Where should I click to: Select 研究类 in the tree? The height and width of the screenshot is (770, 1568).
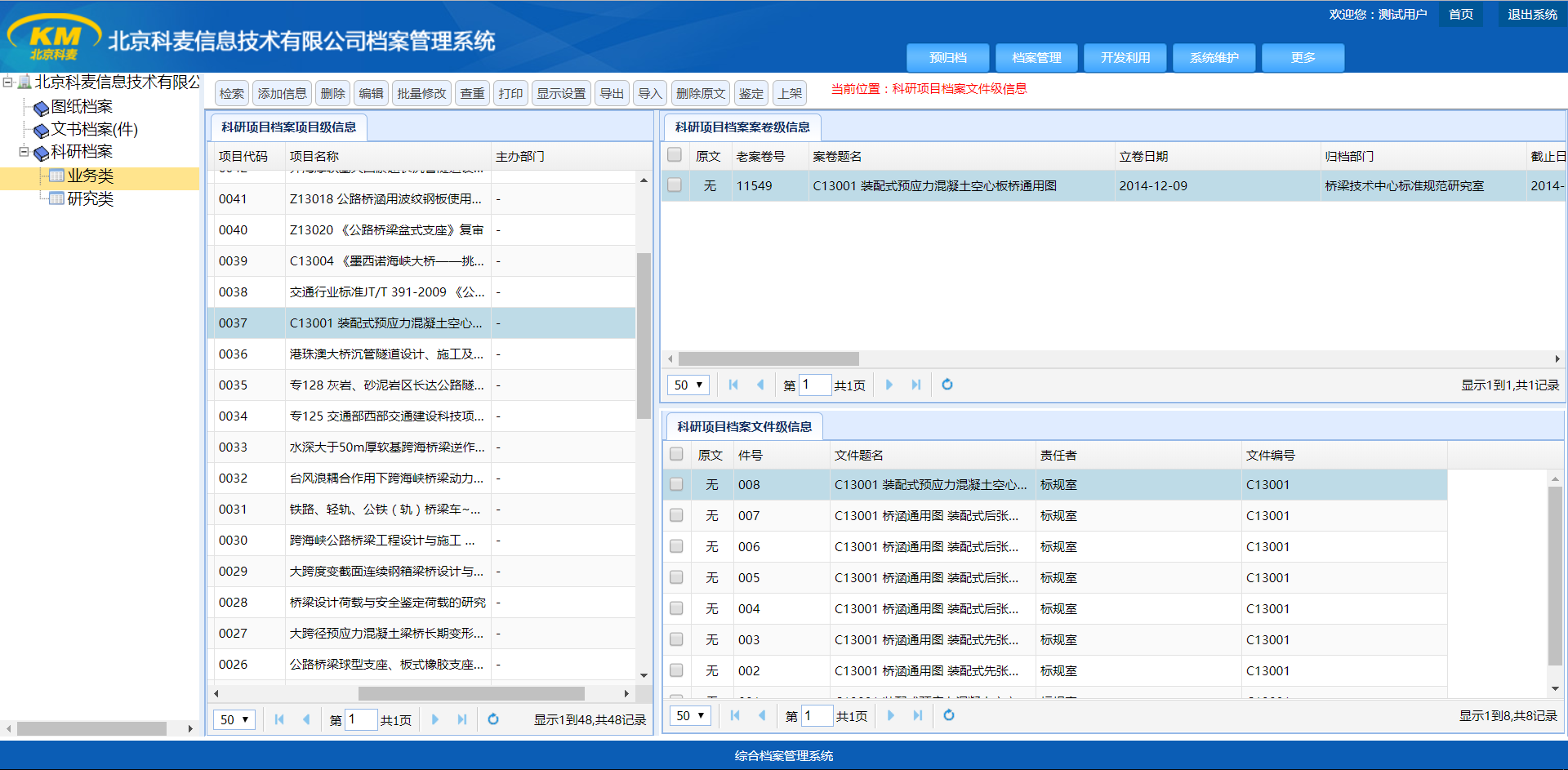90,198
